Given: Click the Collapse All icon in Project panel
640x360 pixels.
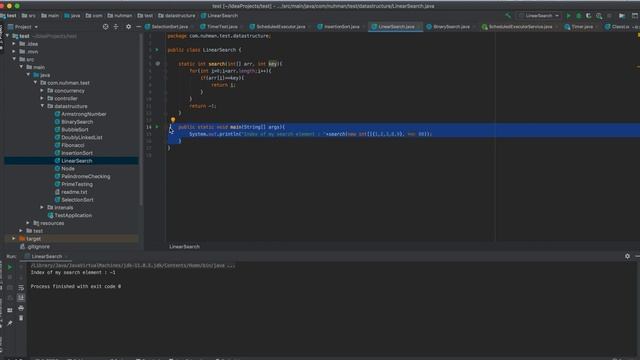Looking at the screenshot, I should (116, 27).
